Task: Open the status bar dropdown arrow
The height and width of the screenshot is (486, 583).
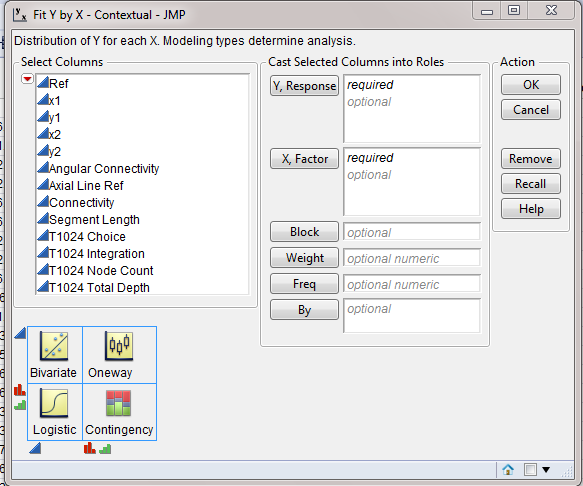Action: pyautogui.click(x=546, y=470)
